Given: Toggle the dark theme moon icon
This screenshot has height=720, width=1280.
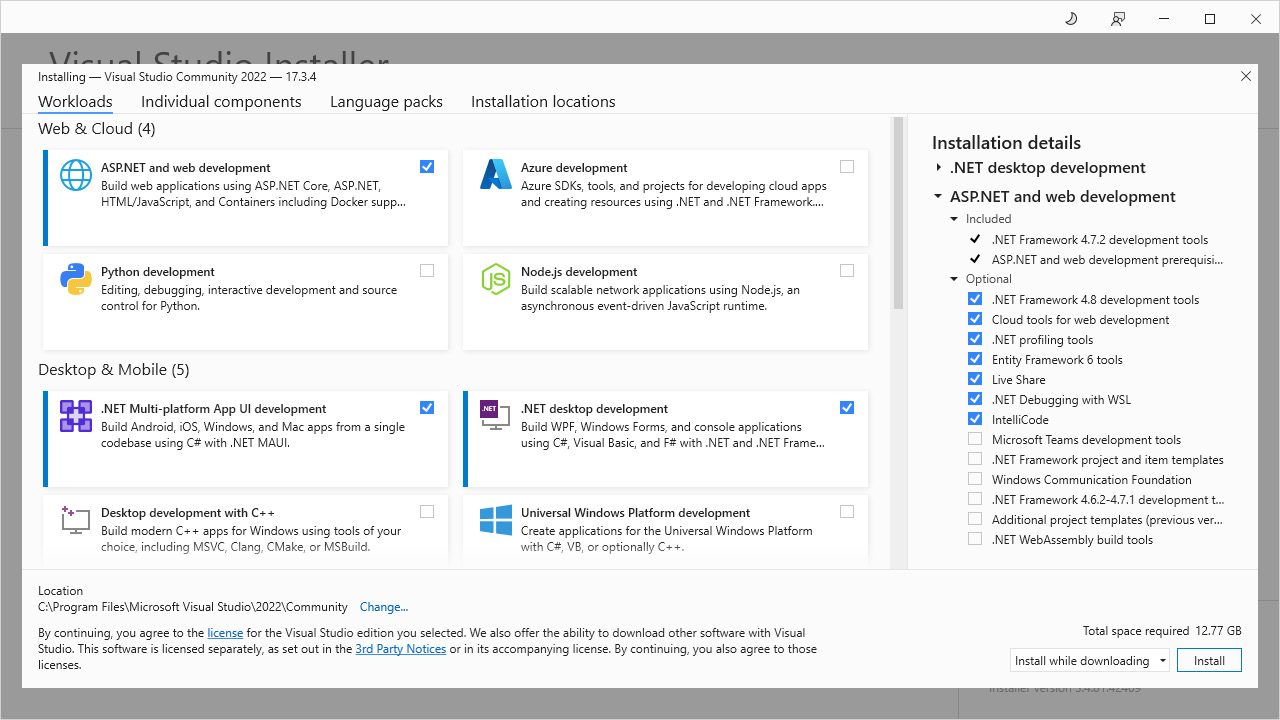Looking at the screenshot, I should tap(1071, 19).
